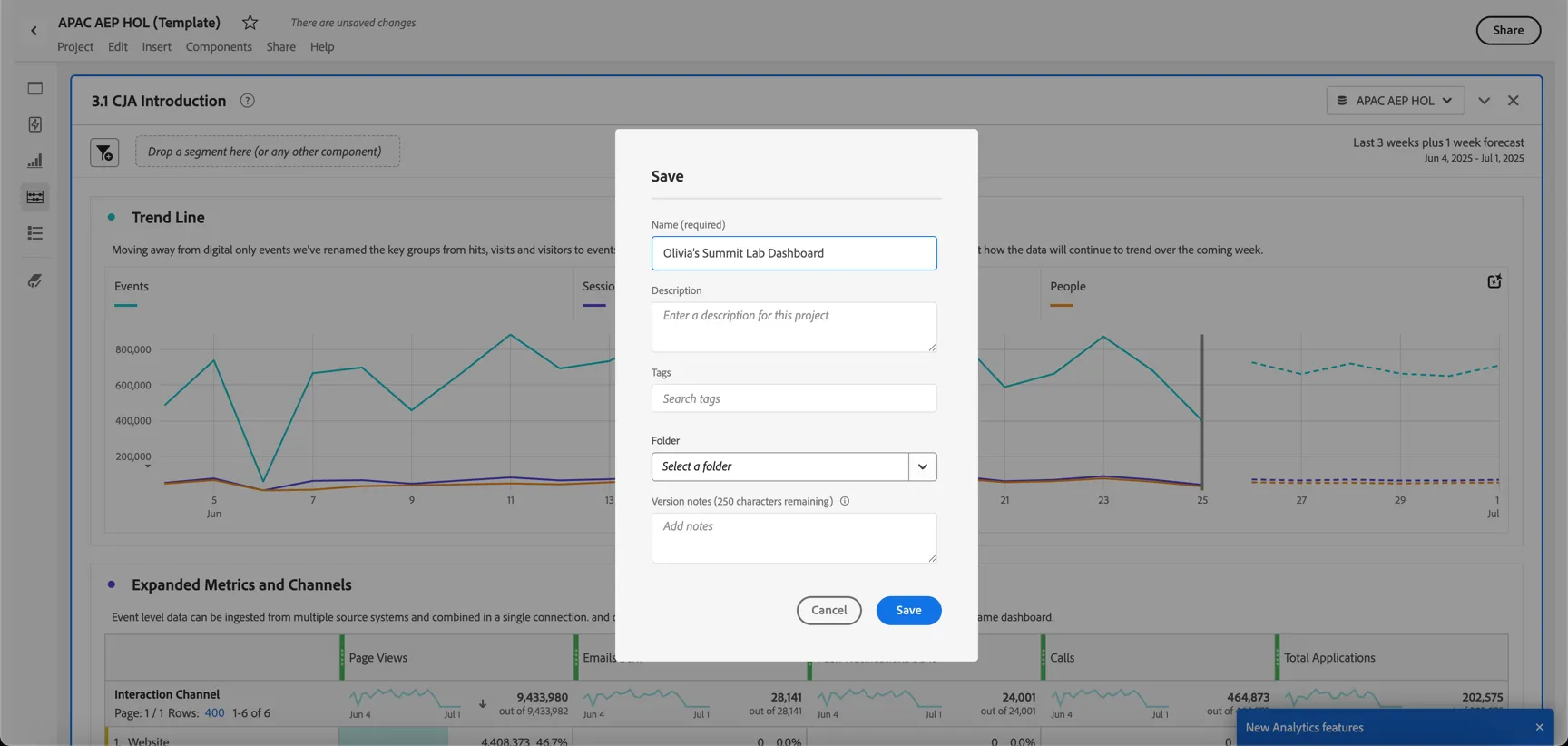Collapse the panel with the chevron icon
The height and width of the screenshot is (746, 1568).
[1484, 101]
